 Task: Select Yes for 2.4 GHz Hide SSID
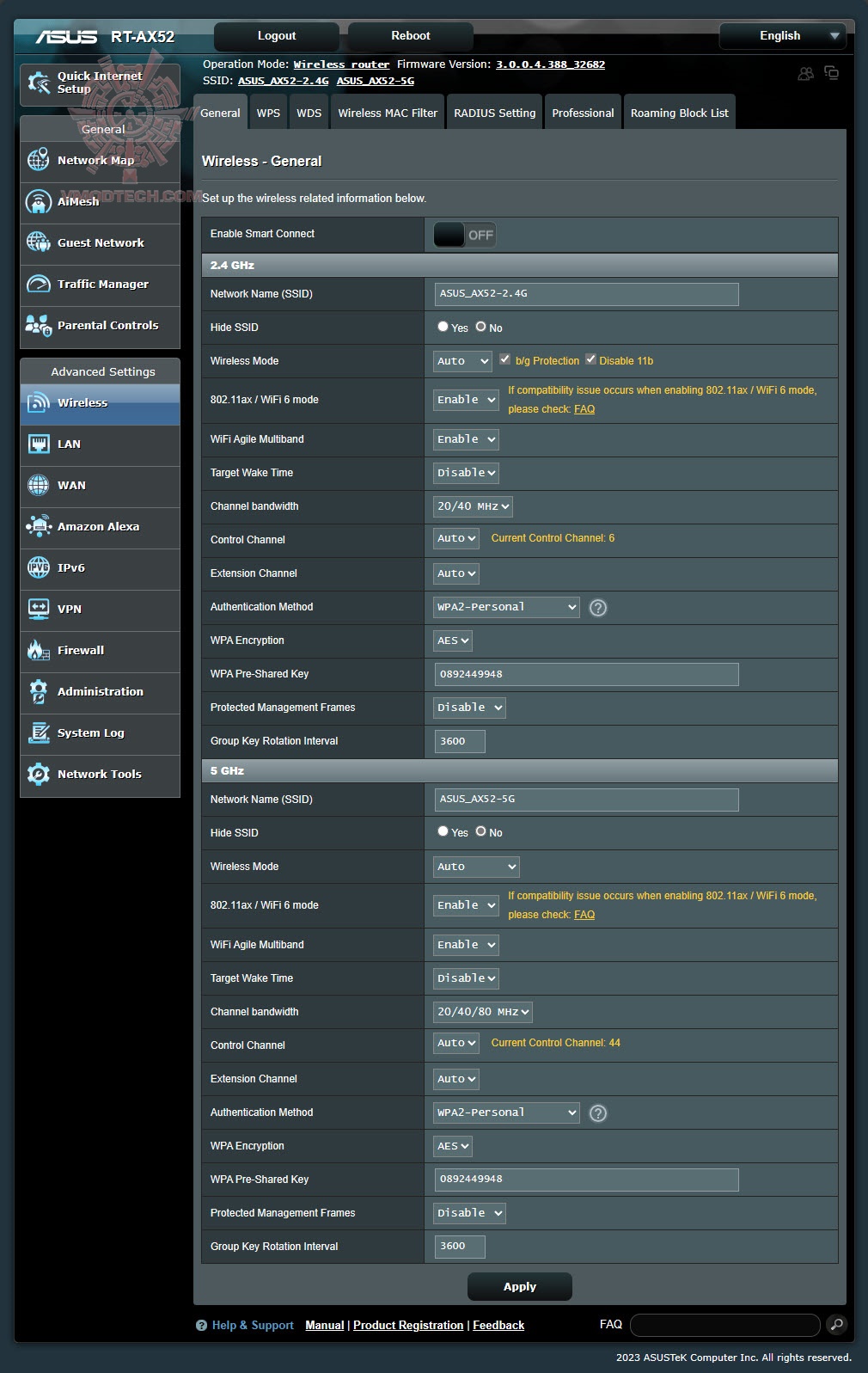point(443,327)
